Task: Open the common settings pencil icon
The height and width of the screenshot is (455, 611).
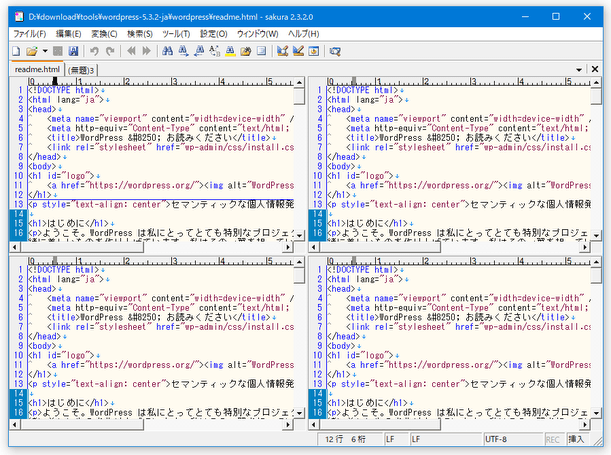Action: coord(298,51)
